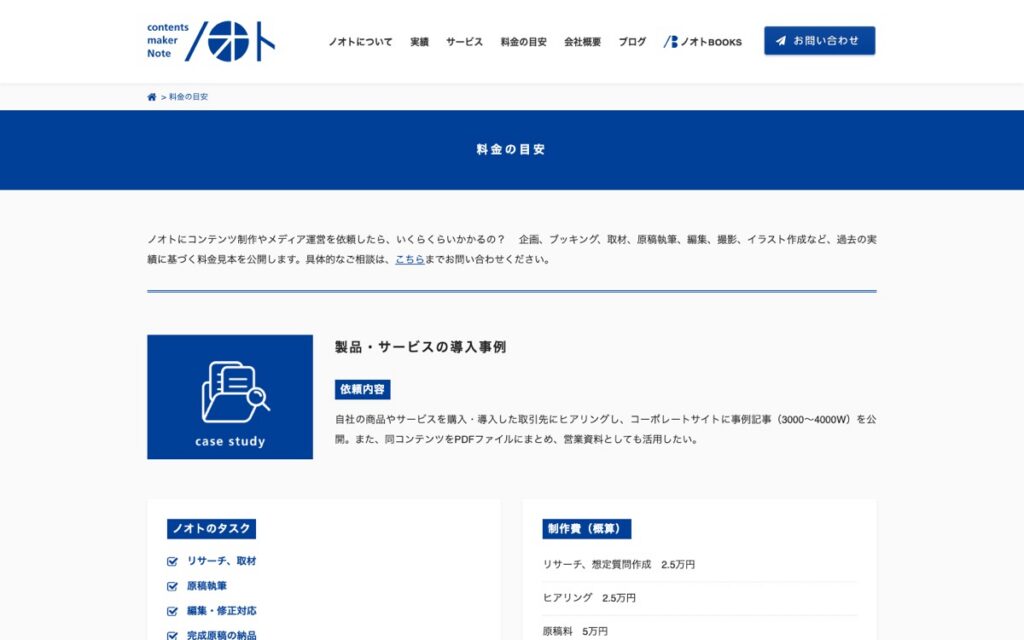
Task: Open ブログ menu item
Action: point(632,42)
